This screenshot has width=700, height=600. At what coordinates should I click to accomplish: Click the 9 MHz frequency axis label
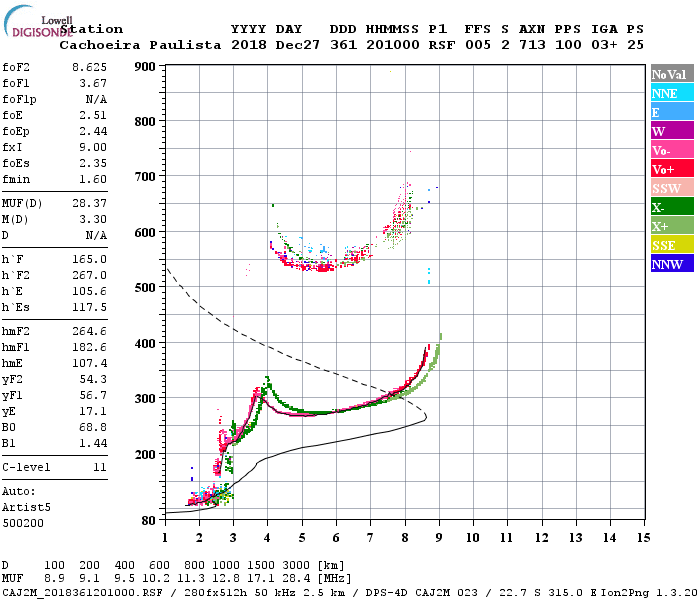pyautogui.click(x=439, y=538)
